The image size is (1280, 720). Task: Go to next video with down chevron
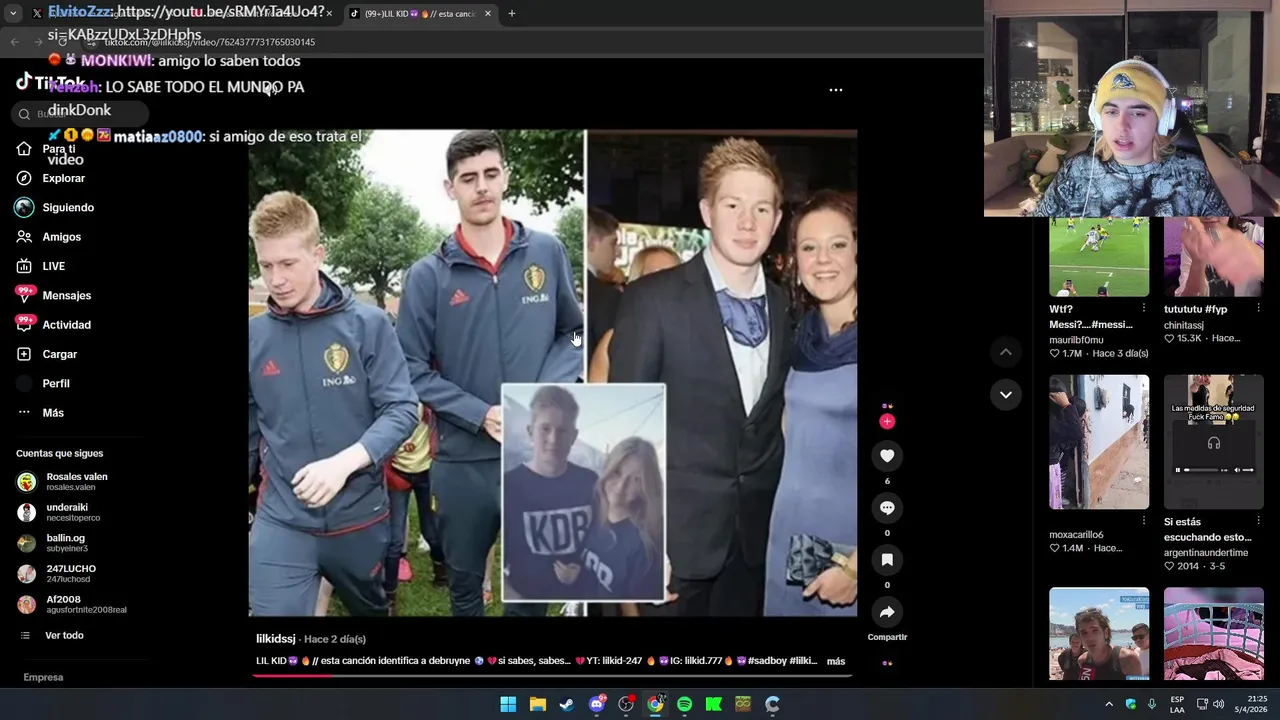pos(1006,395)
